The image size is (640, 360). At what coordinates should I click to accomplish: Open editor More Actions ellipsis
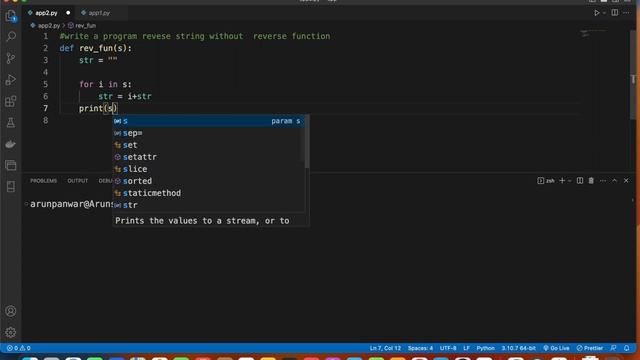click(x=626, y=13)
